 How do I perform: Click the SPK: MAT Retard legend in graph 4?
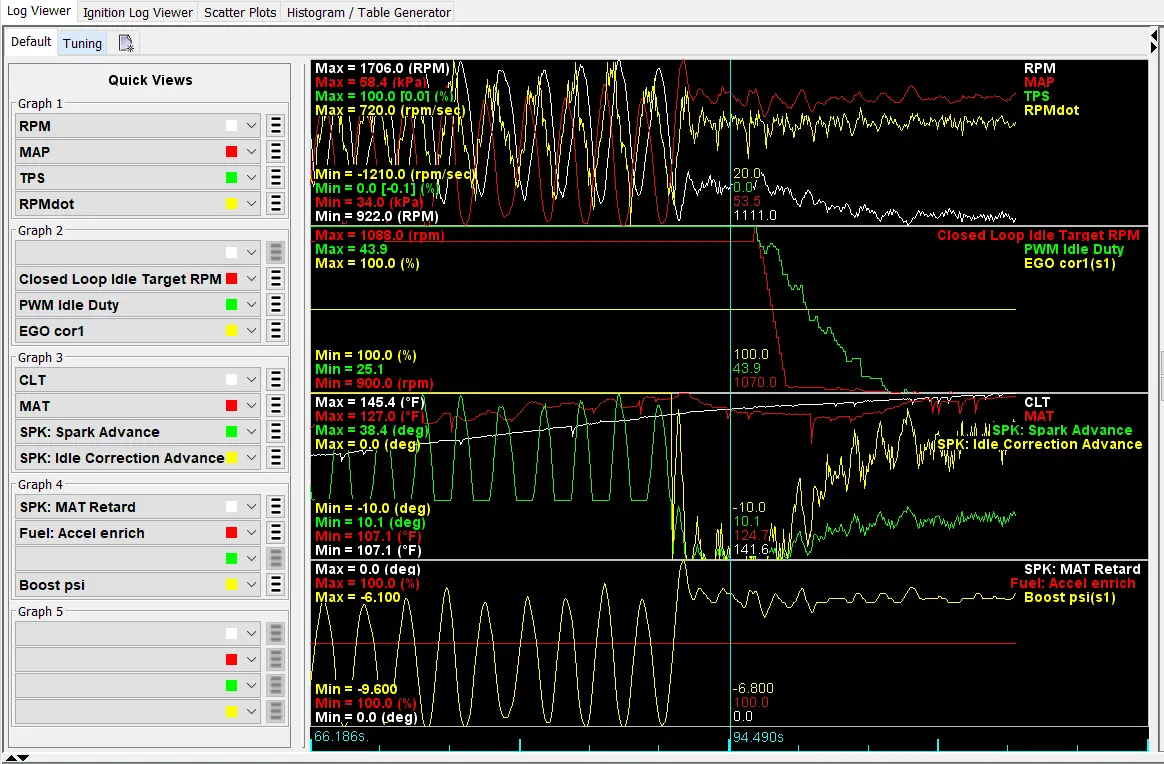tap(1082, 569)
